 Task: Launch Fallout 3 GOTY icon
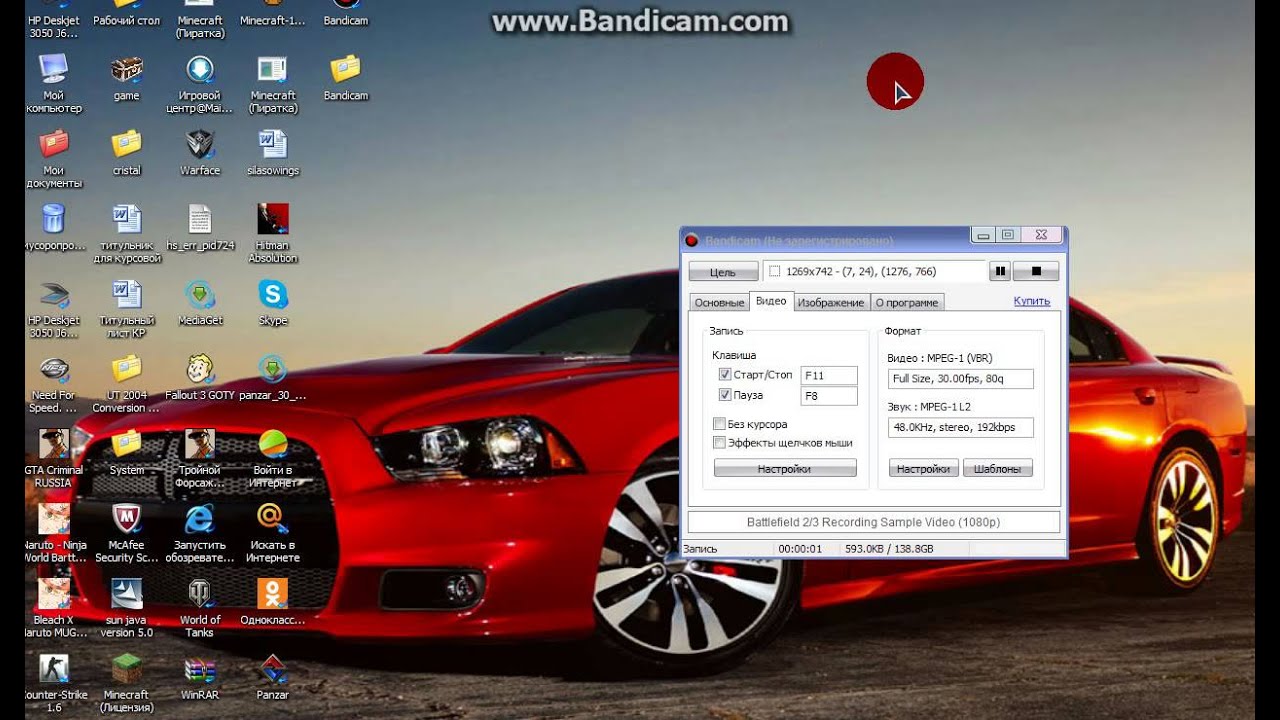(x=200, y=377)
